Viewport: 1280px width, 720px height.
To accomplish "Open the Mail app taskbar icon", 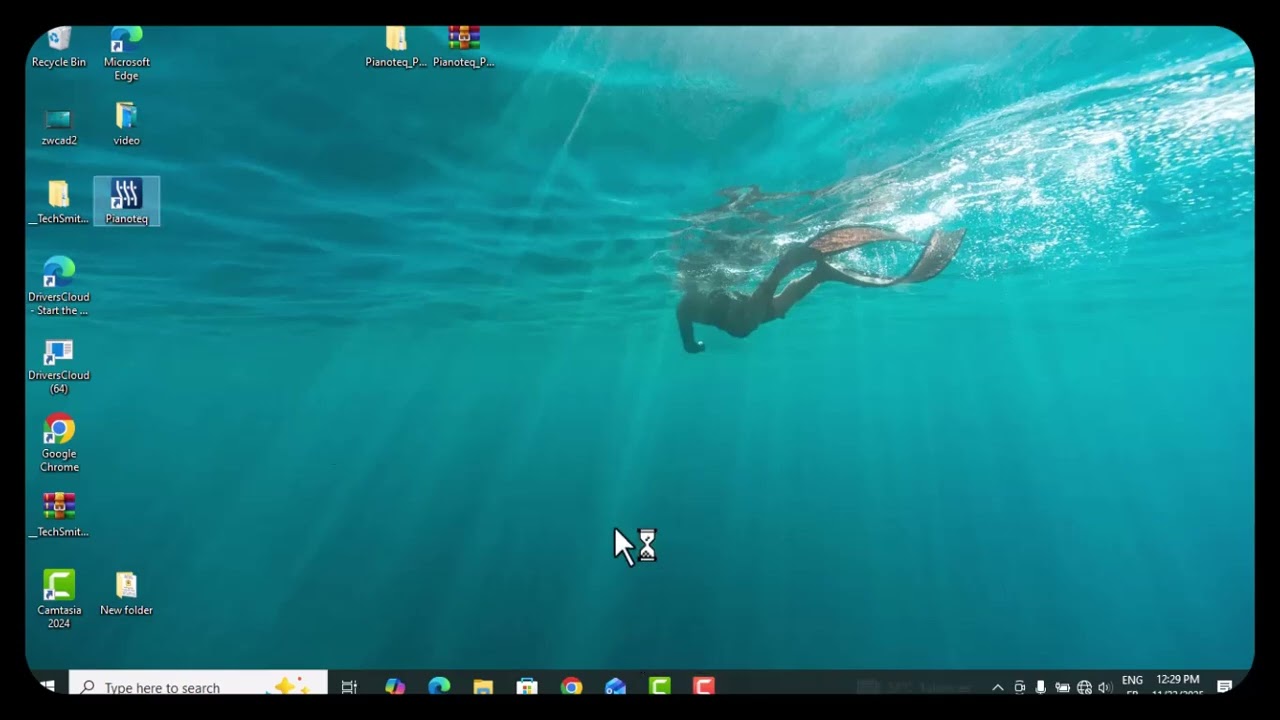I will pos(615,686).
